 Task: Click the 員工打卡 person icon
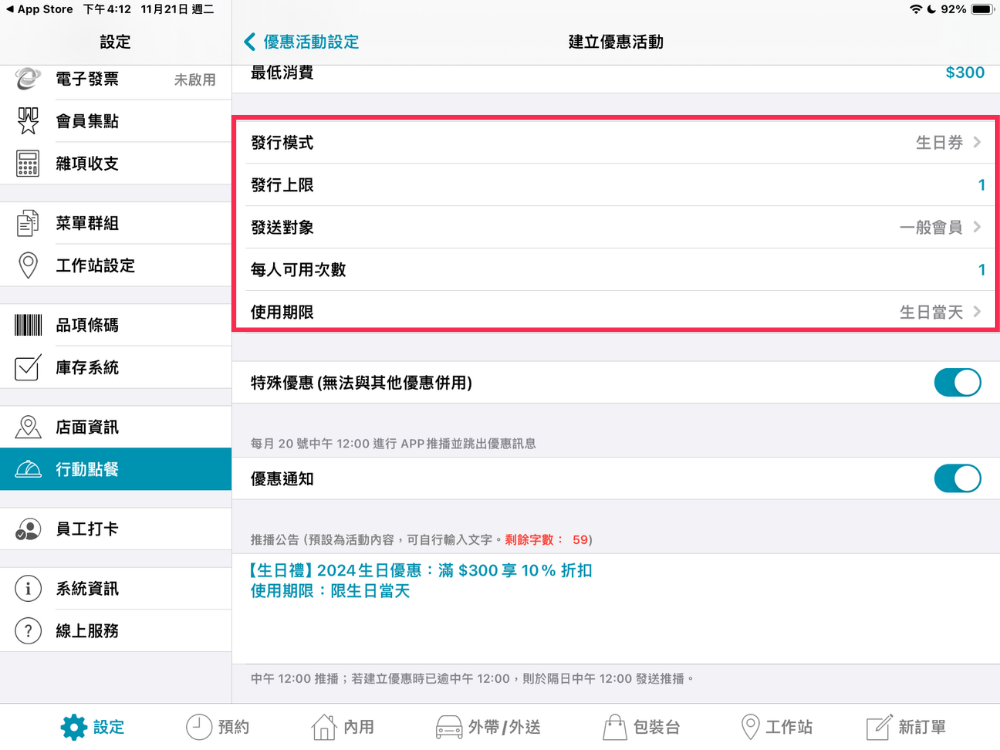[x=28, y=529]
